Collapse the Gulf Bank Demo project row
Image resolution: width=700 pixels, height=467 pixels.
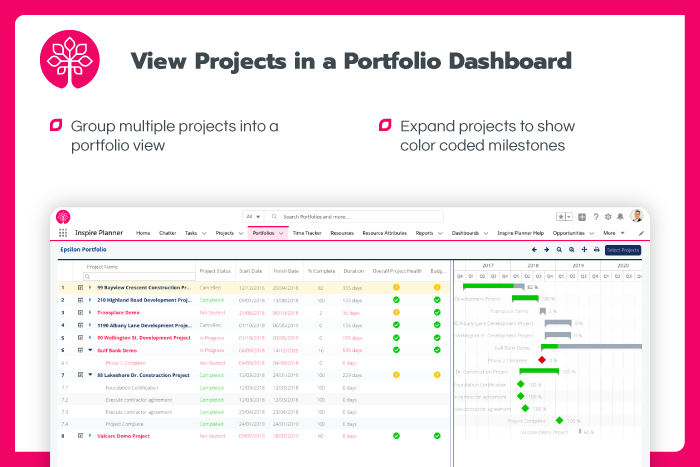[90, 350]
